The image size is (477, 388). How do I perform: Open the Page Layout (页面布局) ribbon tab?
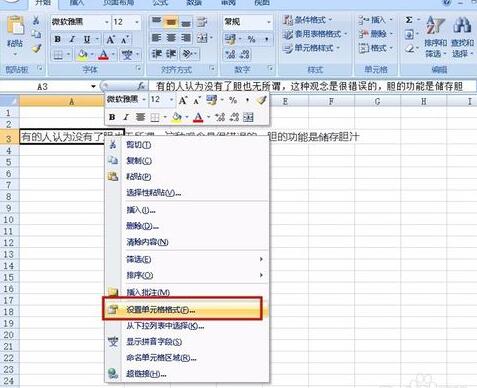(x=119, y=3)
